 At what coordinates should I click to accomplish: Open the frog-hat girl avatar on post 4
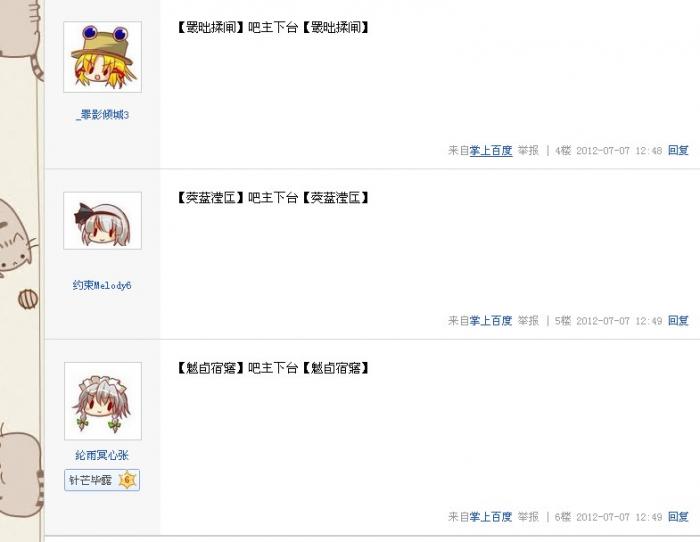103,57
